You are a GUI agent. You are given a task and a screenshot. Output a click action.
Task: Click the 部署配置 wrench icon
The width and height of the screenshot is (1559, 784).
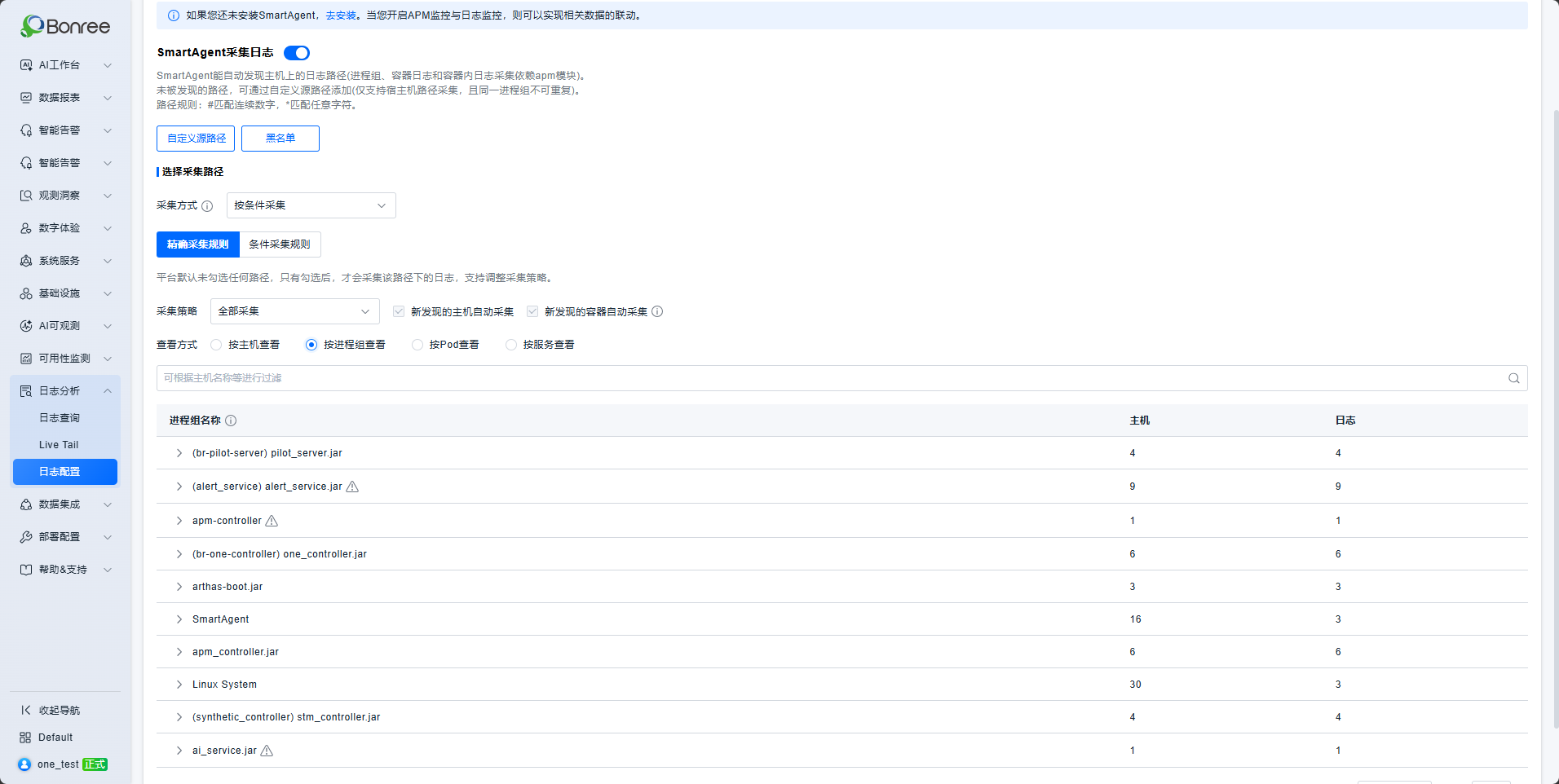(26, 537)
